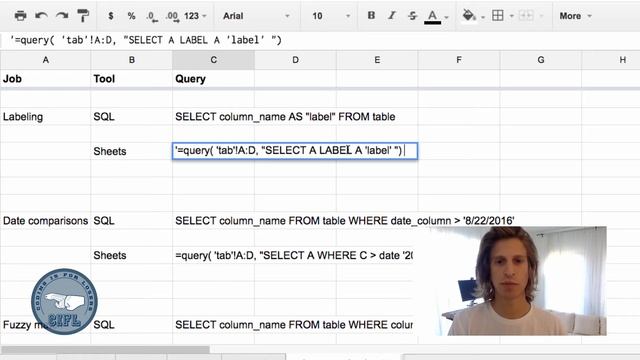Click the Labeling cell

pyautogui.click(x=45, y=117)
